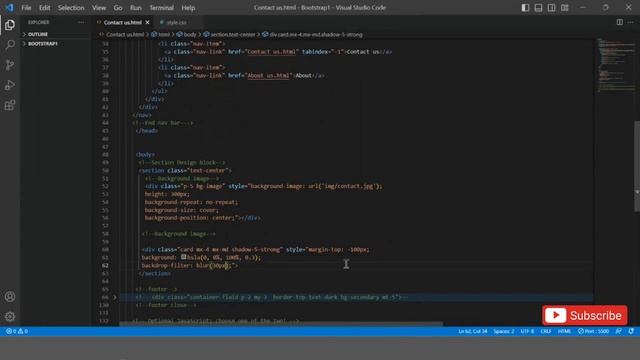Open editor More Actions ellipsis

tap(631, 22)
